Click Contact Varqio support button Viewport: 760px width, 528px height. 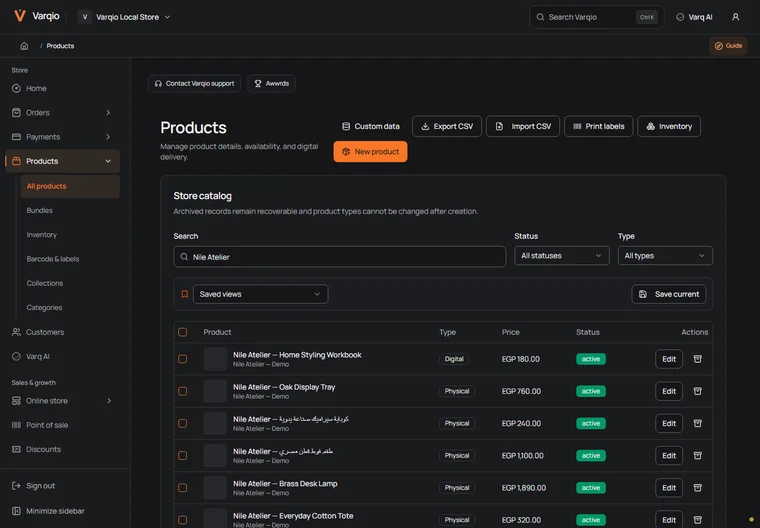point(194,83)
